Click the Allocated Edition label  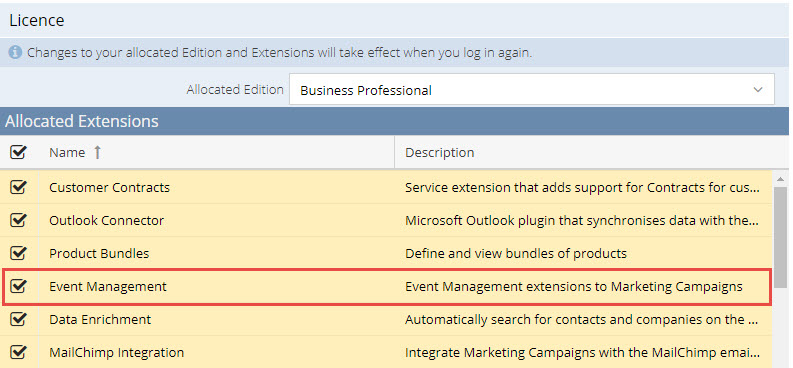tap(235, 89)
